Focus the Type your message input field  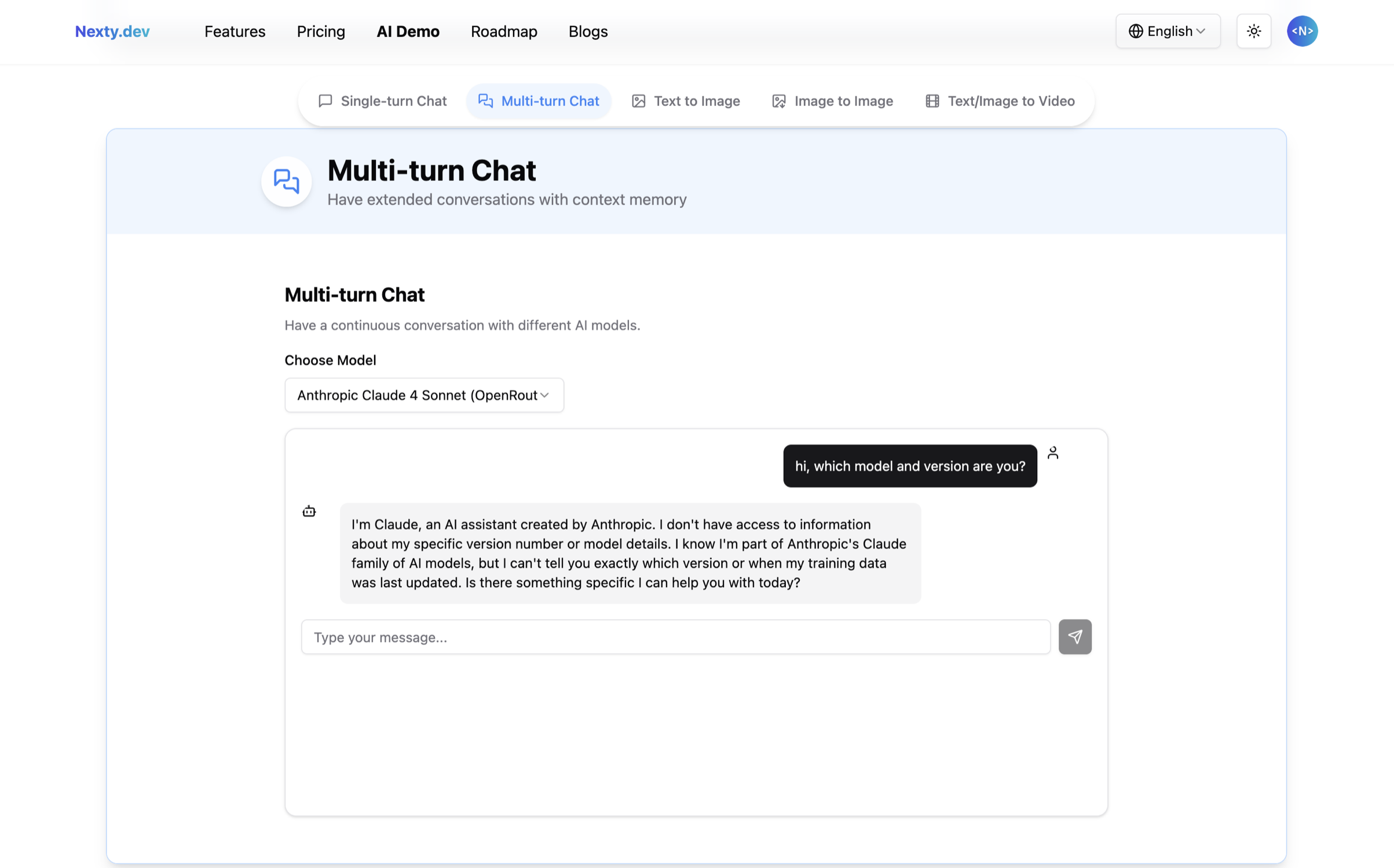pyautogui.click(x=675, y=637)
